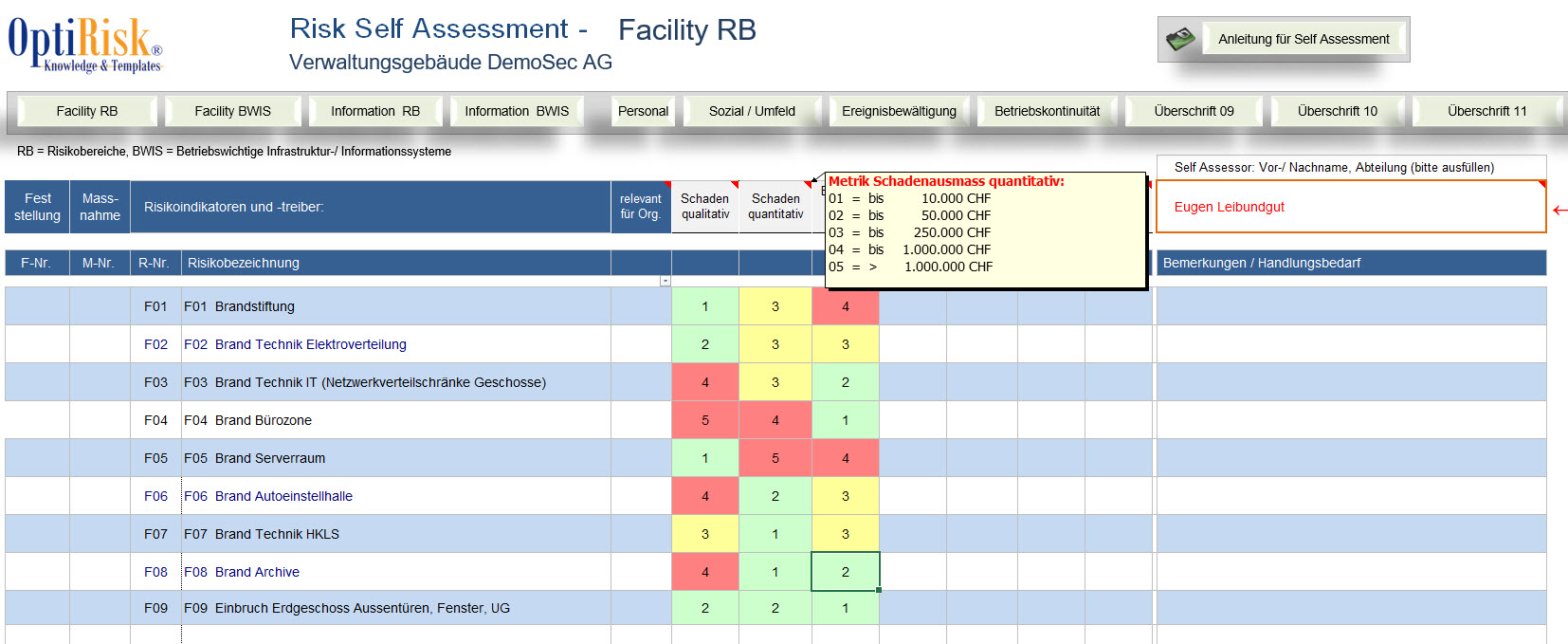Open the filter dropdown arrow under relevant für Org.
This screenshot has height=644, width=1568.
pyautogui.click(x=665, y=281)
